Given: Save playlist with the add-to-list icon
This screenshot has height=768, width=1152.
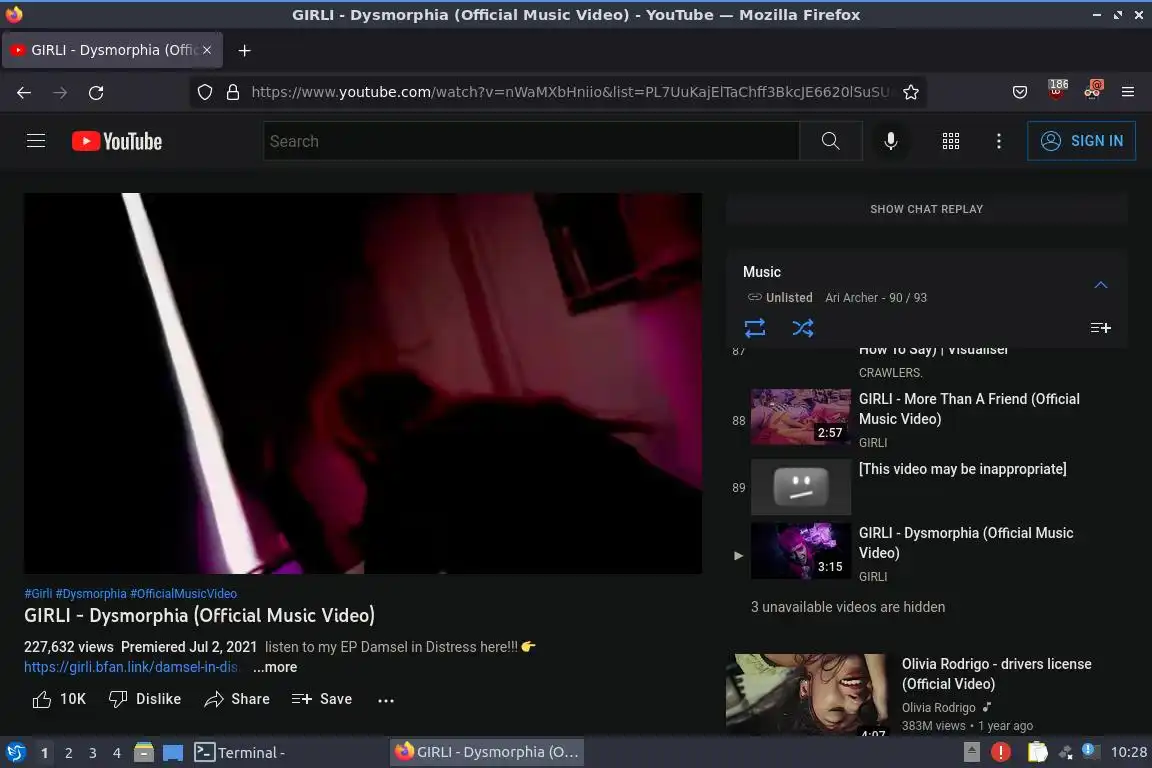Looking at the screenshot, I should click(1101, 328).
